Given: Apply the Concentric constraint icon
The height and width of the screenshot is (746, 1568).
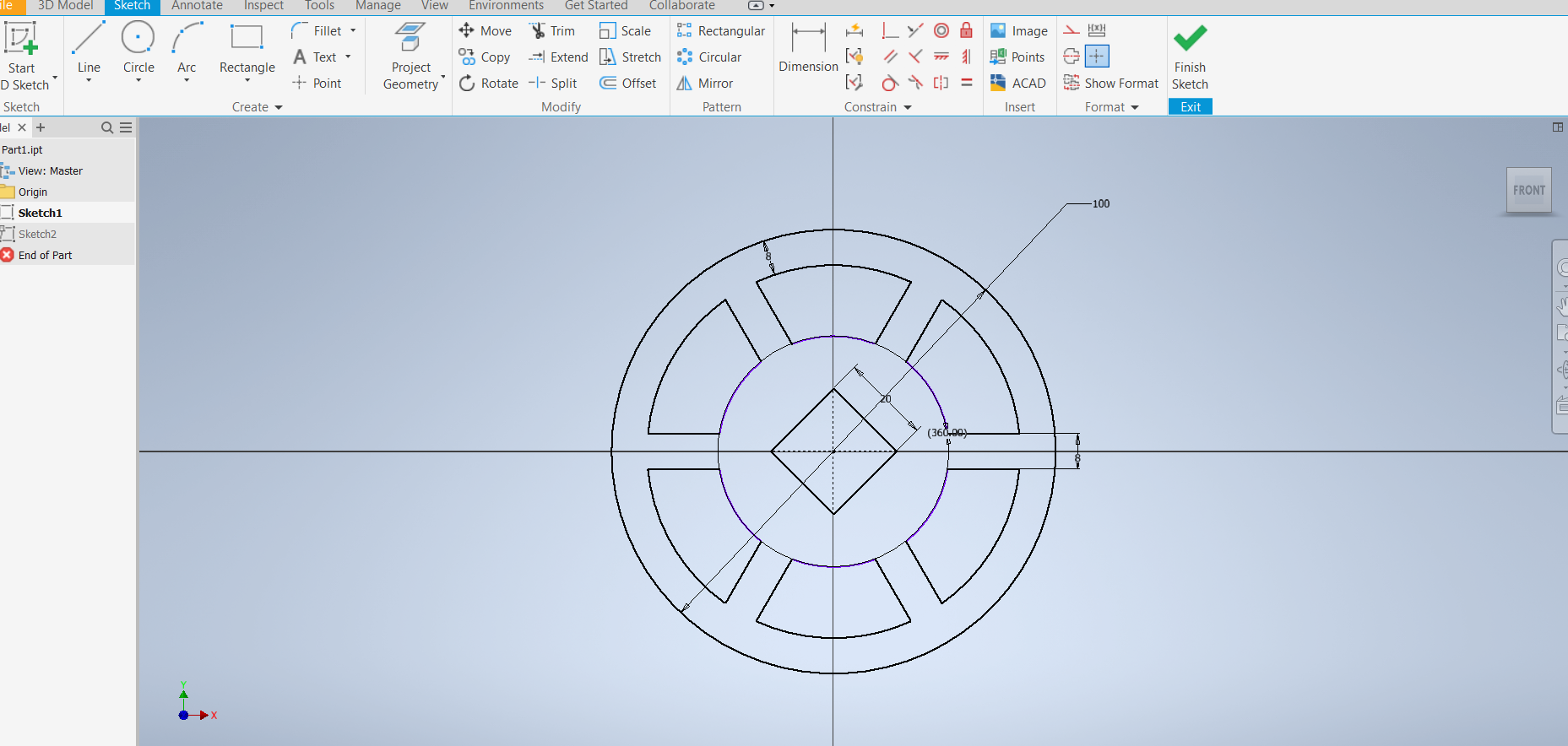Looking at the screenshot, I should (941, 31).
